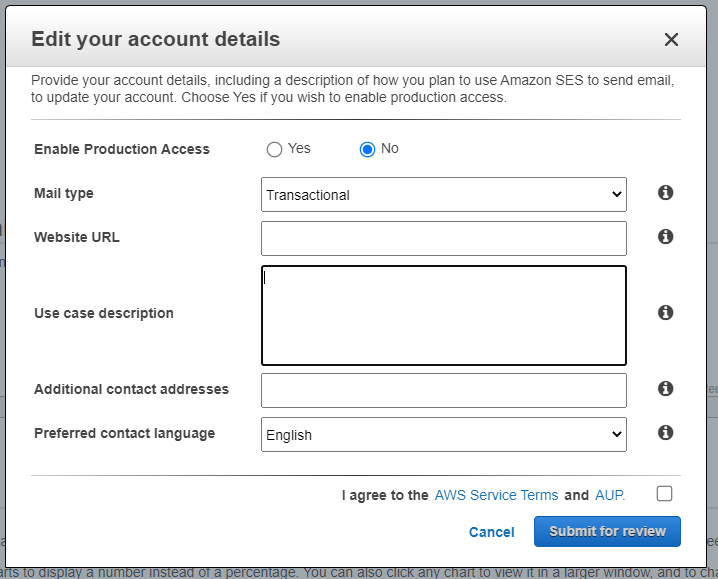Open the AUP link

pyautogui.click(x=609, y=495)
